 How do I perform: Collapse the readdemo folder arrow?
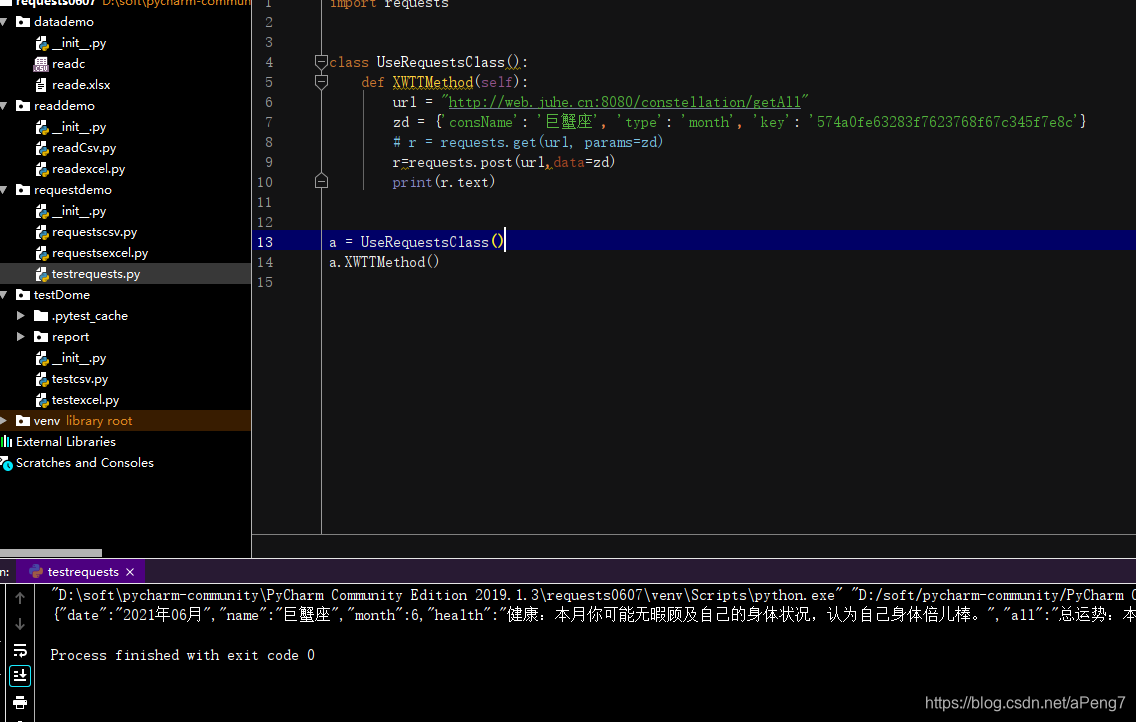click(4, 106)
